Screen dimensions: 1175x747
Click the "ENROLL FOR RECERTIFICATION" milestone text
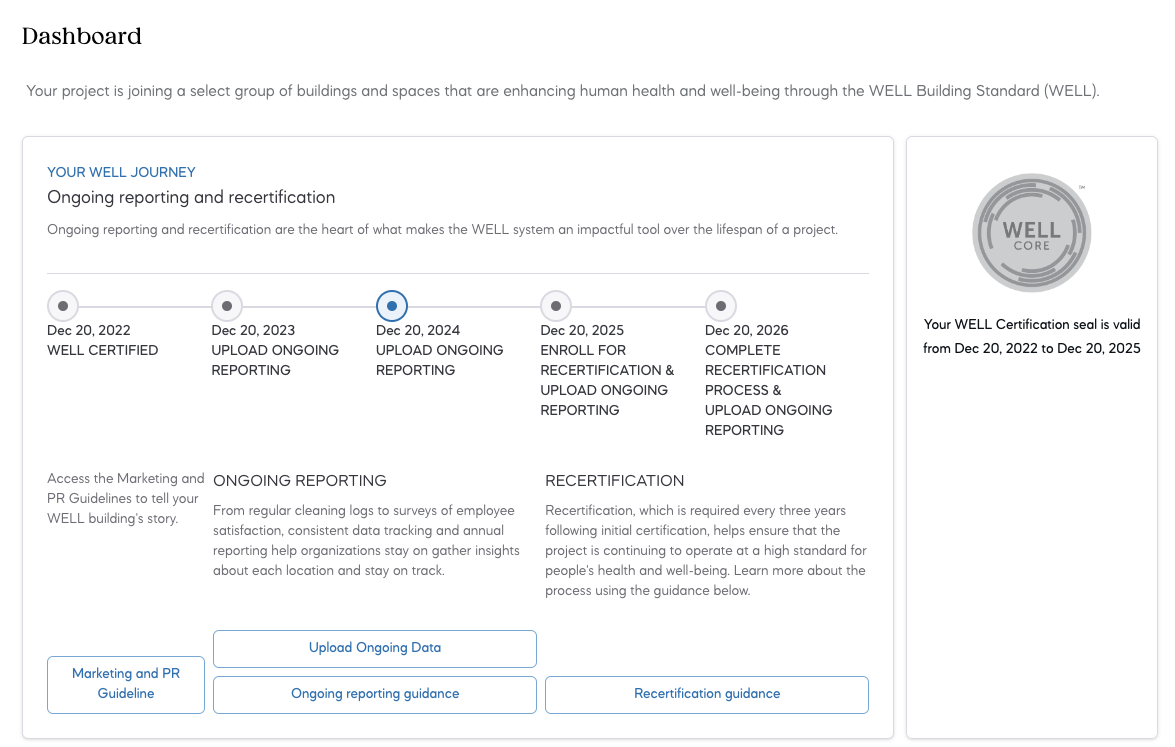point(607,380)
